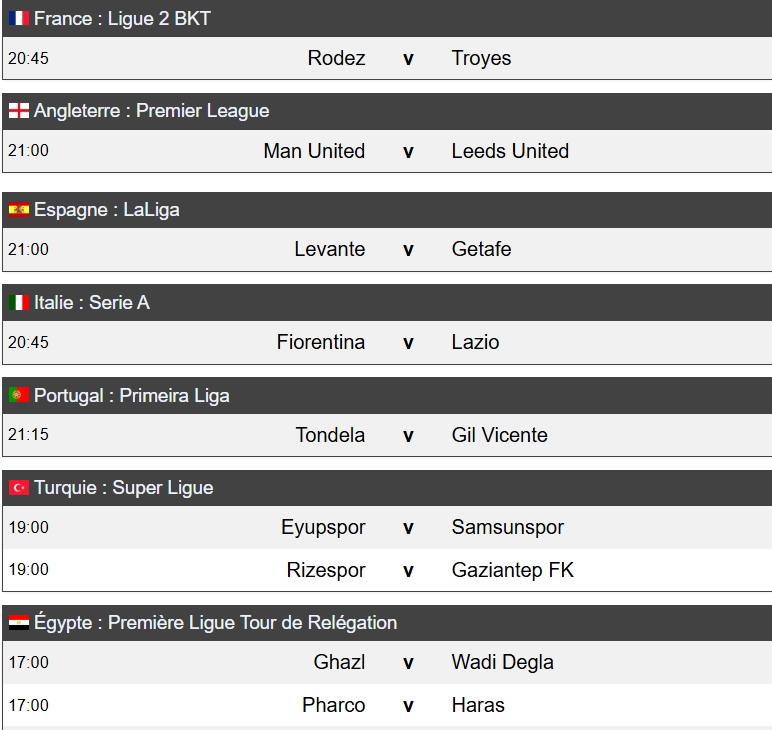
Task: Click the Spain flag icon
Action: (19, 210)
